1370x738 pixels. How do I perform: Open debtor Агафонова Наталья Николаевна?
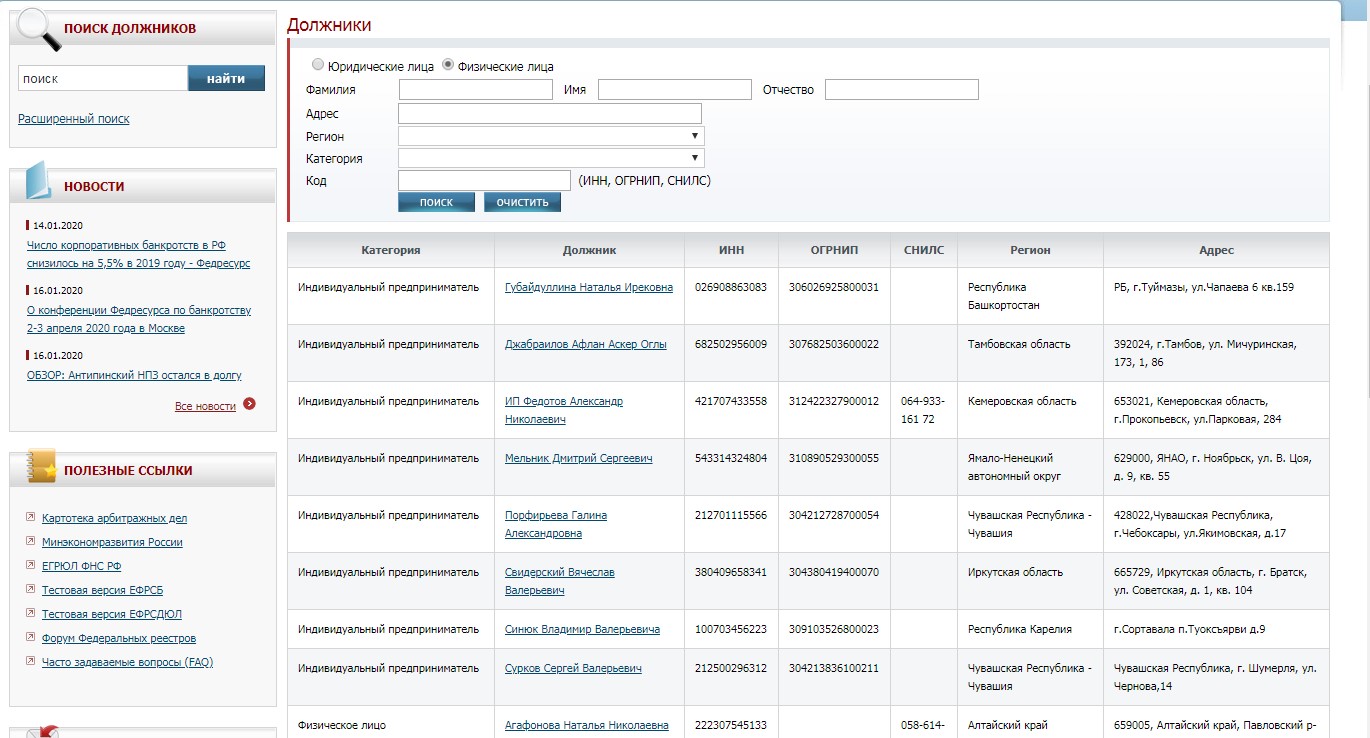click(587, 725)
